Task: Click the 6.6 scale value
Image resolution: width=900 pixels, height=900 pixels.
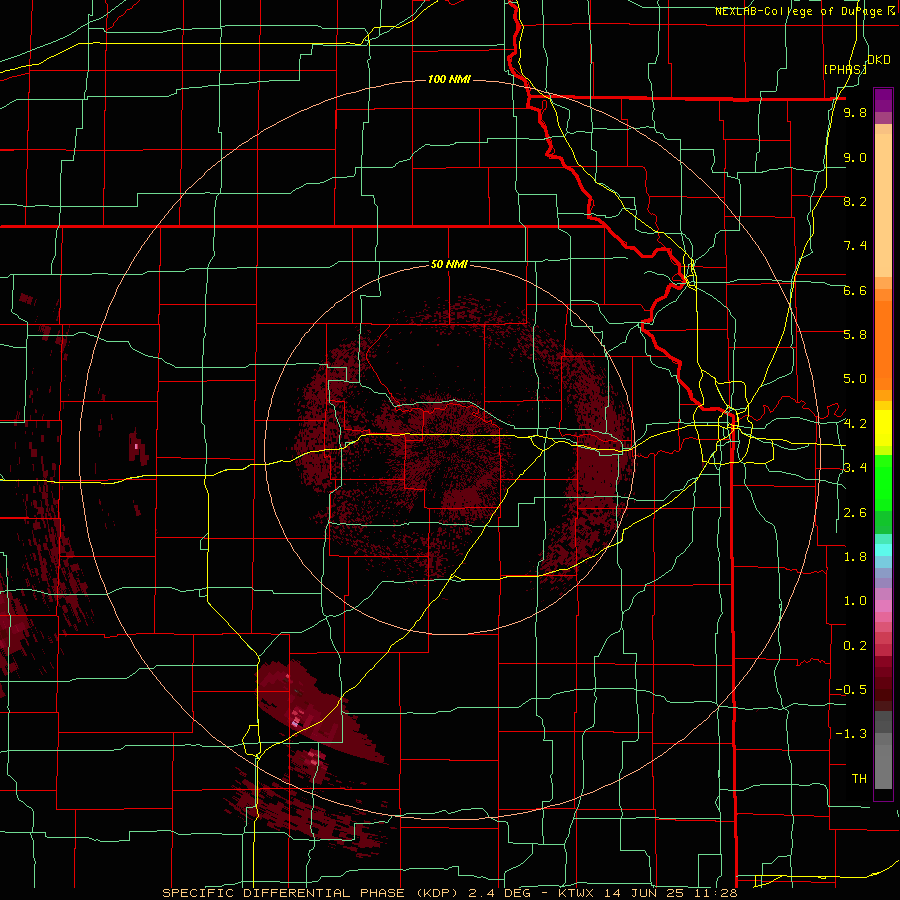Action: pyautogui.click(x=855, y=290)
